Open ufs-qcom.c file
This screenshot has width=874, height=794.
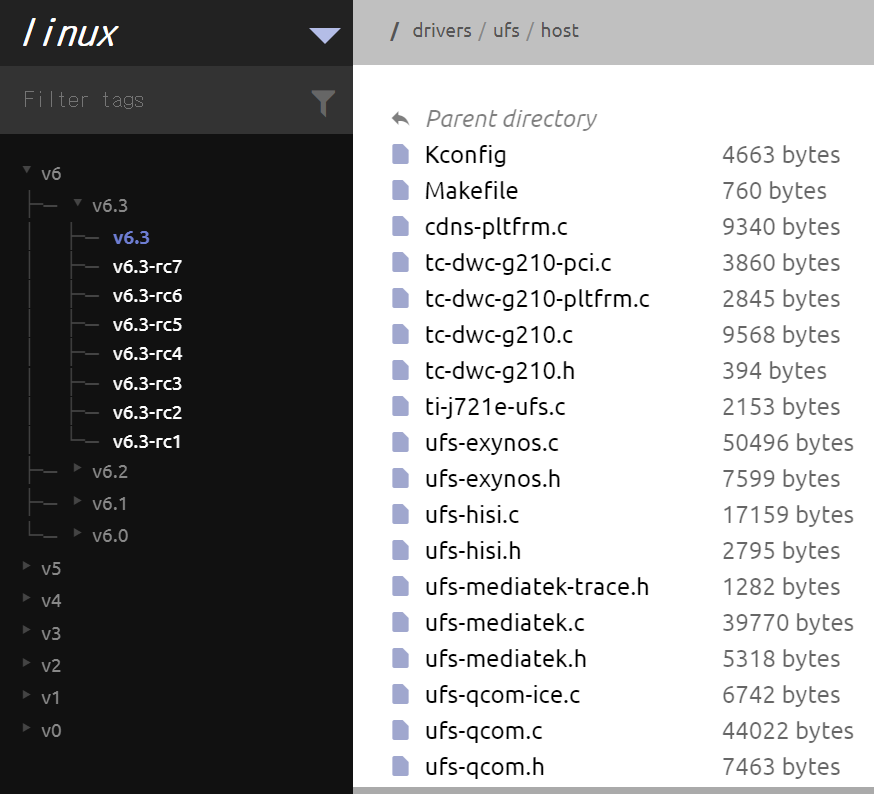[483, 730]
